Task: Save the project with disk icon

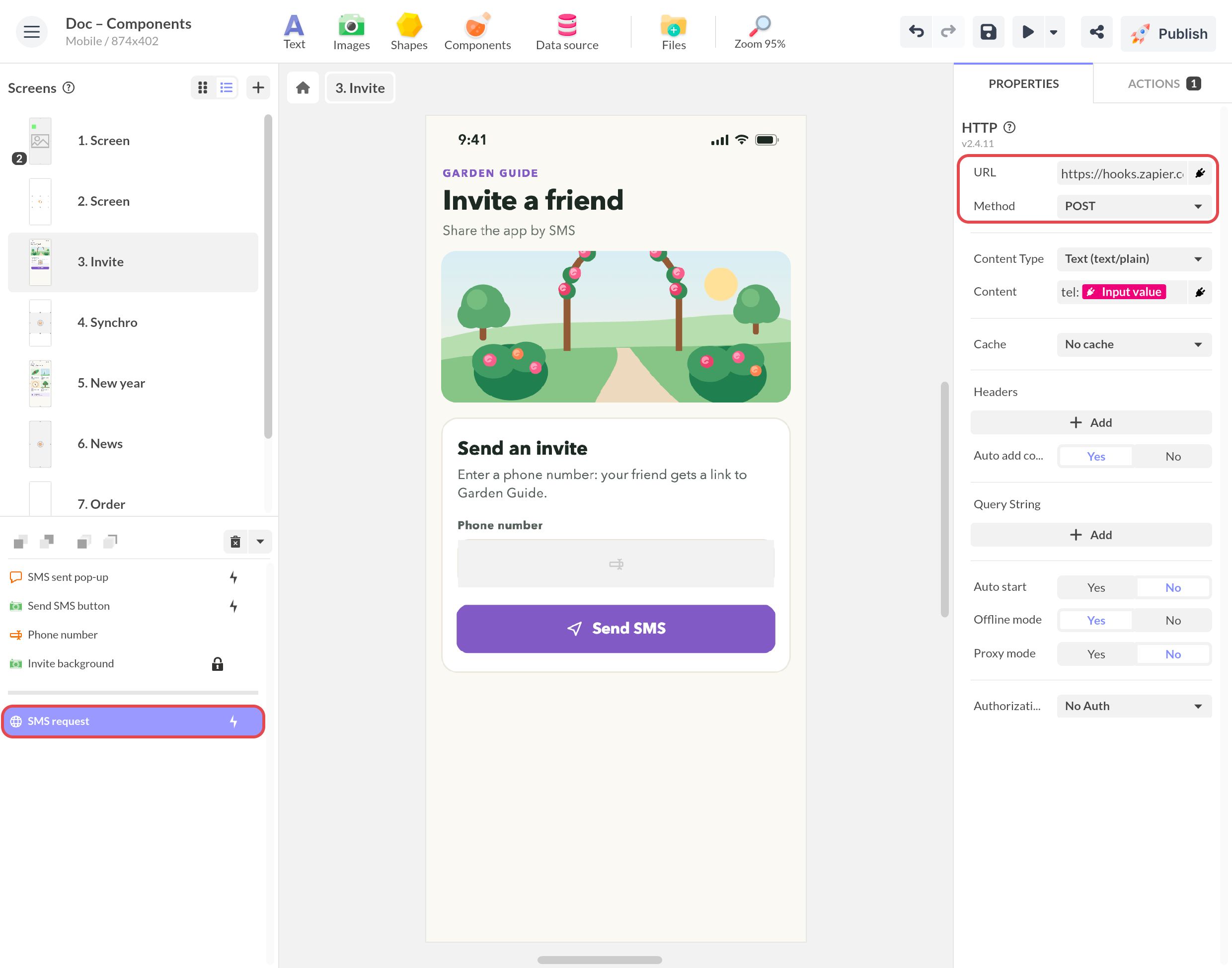Action: (x=988, y=32)
